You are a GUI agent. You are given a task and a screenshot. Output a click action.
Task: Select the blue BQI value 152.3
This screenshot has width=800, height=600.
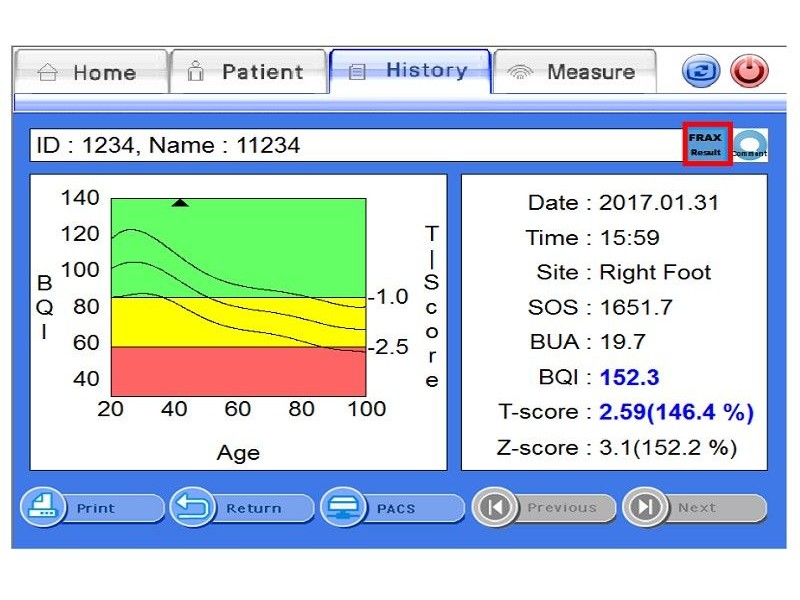629,377
